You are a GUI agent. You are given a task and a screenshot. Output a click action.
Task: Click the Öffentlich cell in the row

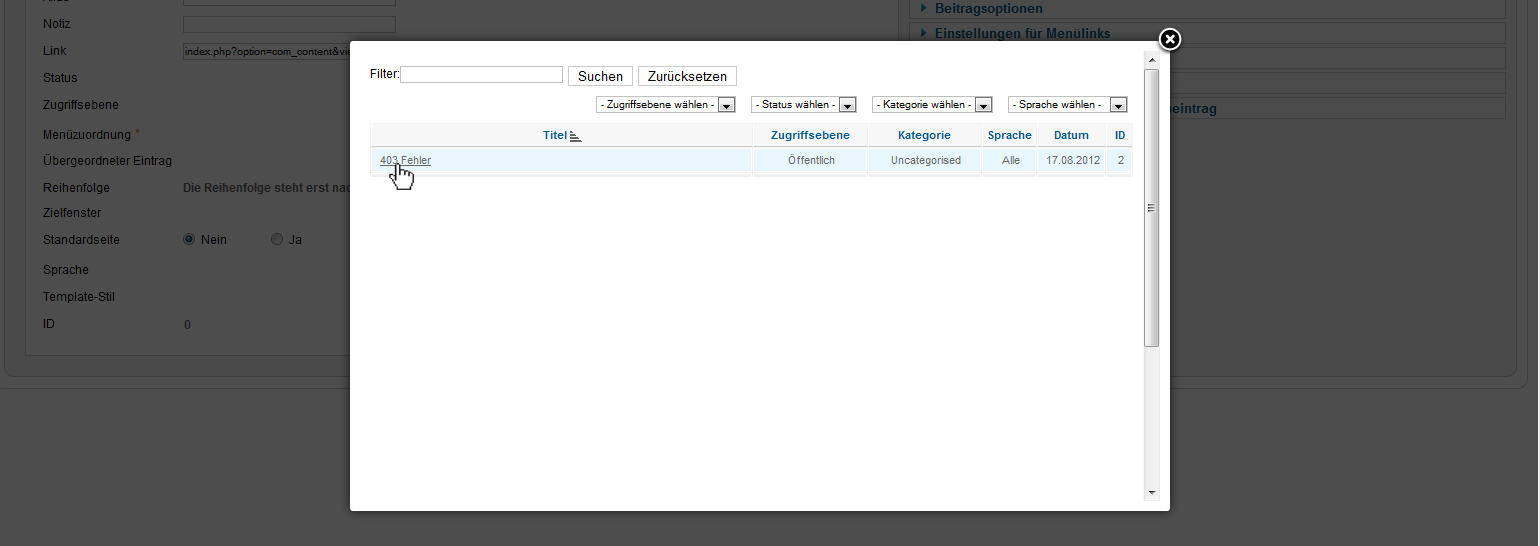811,160
